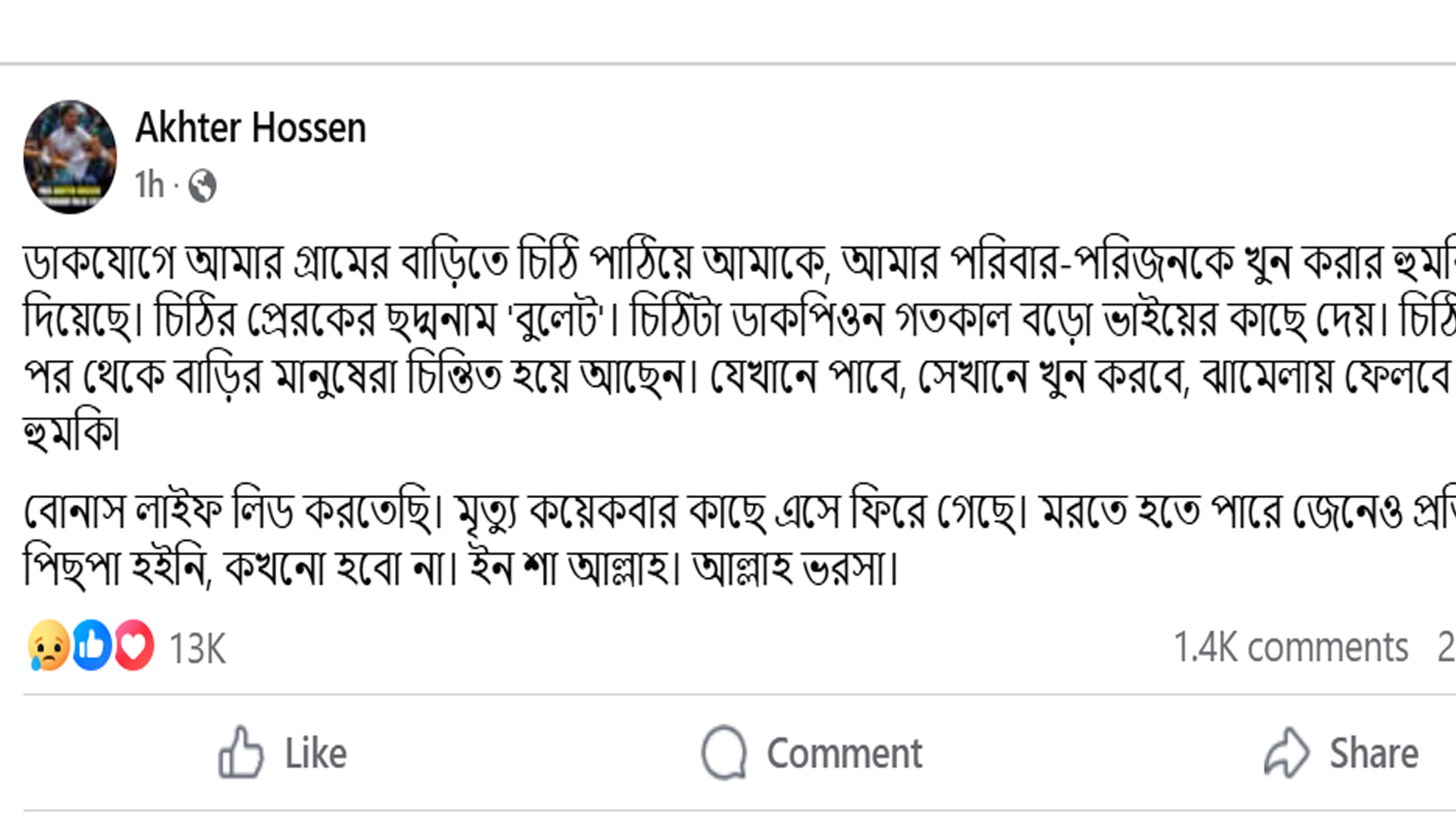
Task: Open Akhter Hossen's profile by clicking his name
Action: click(x=250, y=127)
